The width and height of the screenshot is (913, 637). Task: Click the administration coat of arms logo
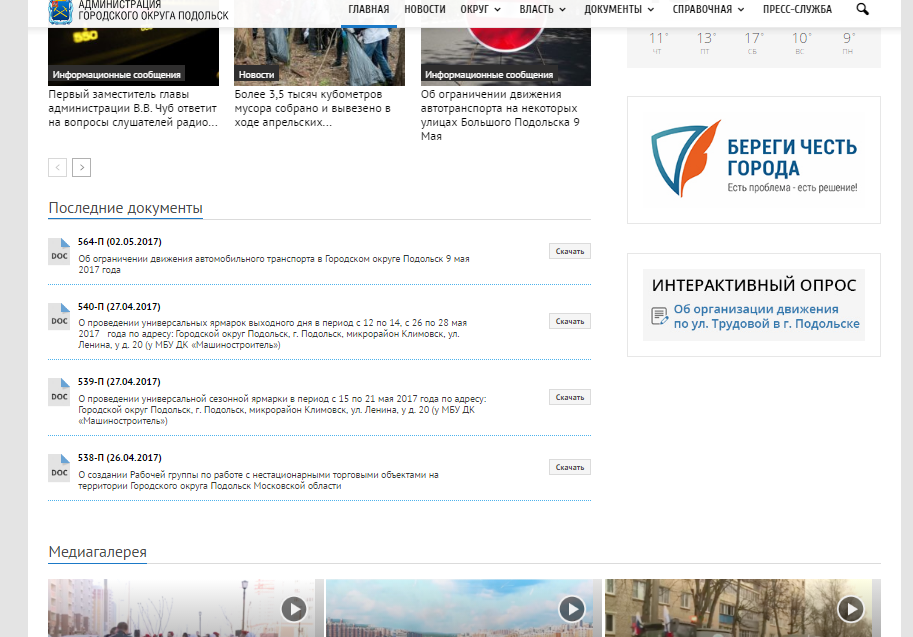(x=61, y=11)
